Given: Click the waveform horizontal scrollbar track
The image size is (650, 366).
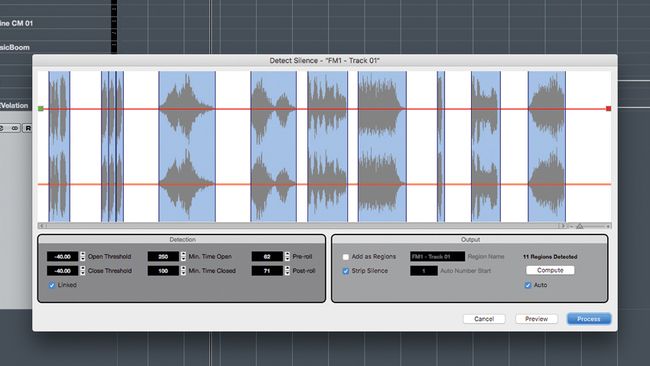Looking at the screenshot, I should coord(302,226).
